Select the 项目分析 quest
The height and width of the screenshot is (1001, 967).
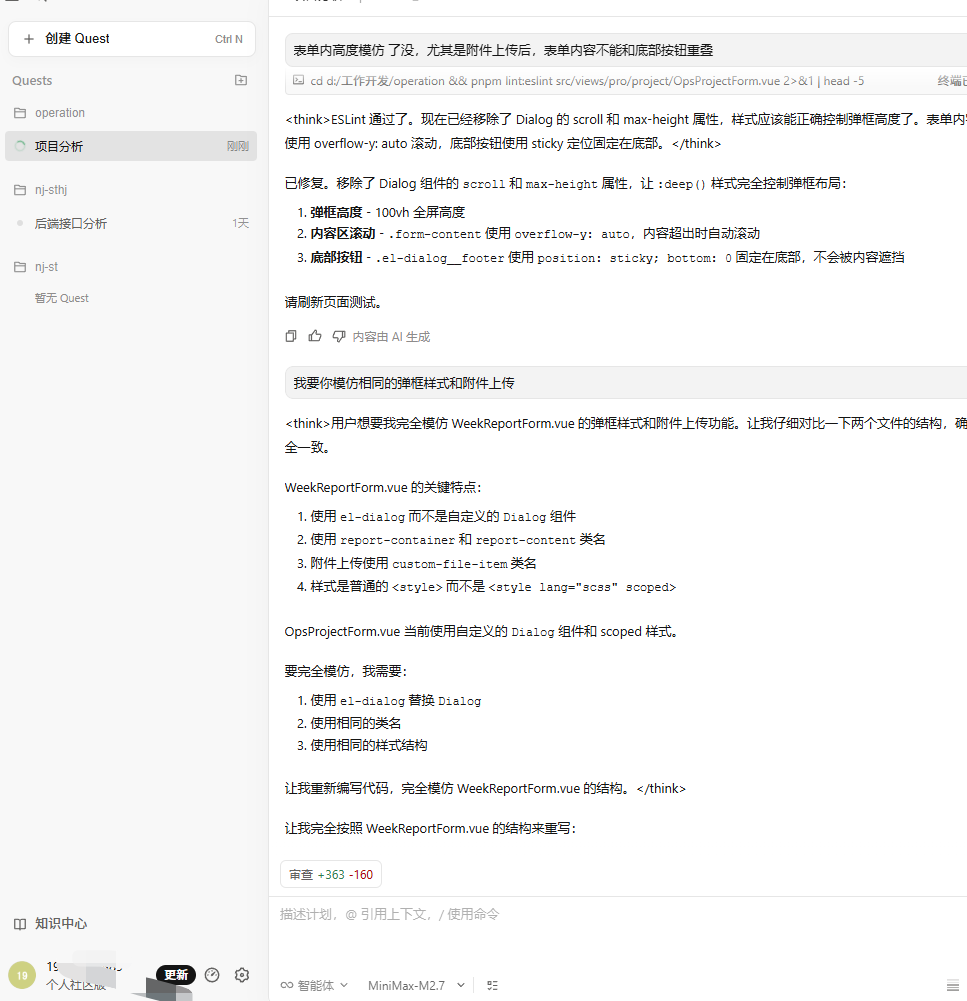click(131, 146)
